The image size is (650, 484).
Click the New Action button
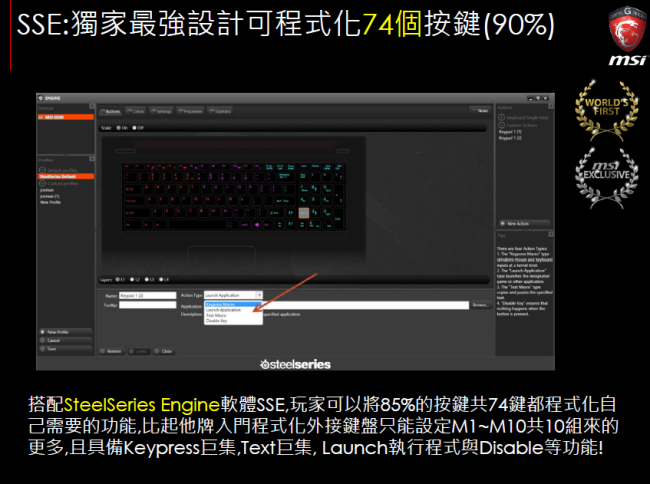[x=524, y=223]
